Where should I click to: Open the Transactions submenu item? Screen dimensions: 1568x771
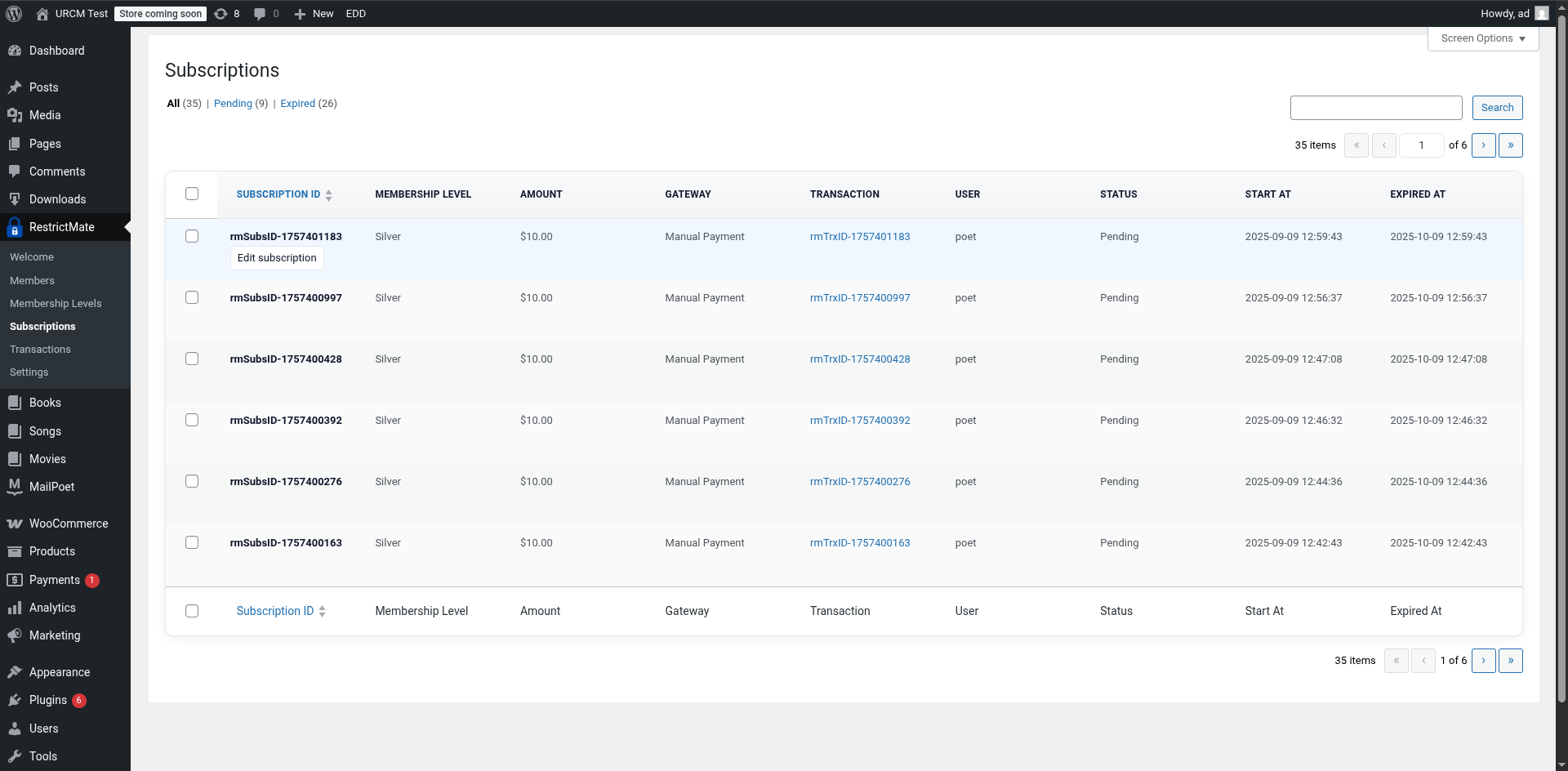[40, 349]
